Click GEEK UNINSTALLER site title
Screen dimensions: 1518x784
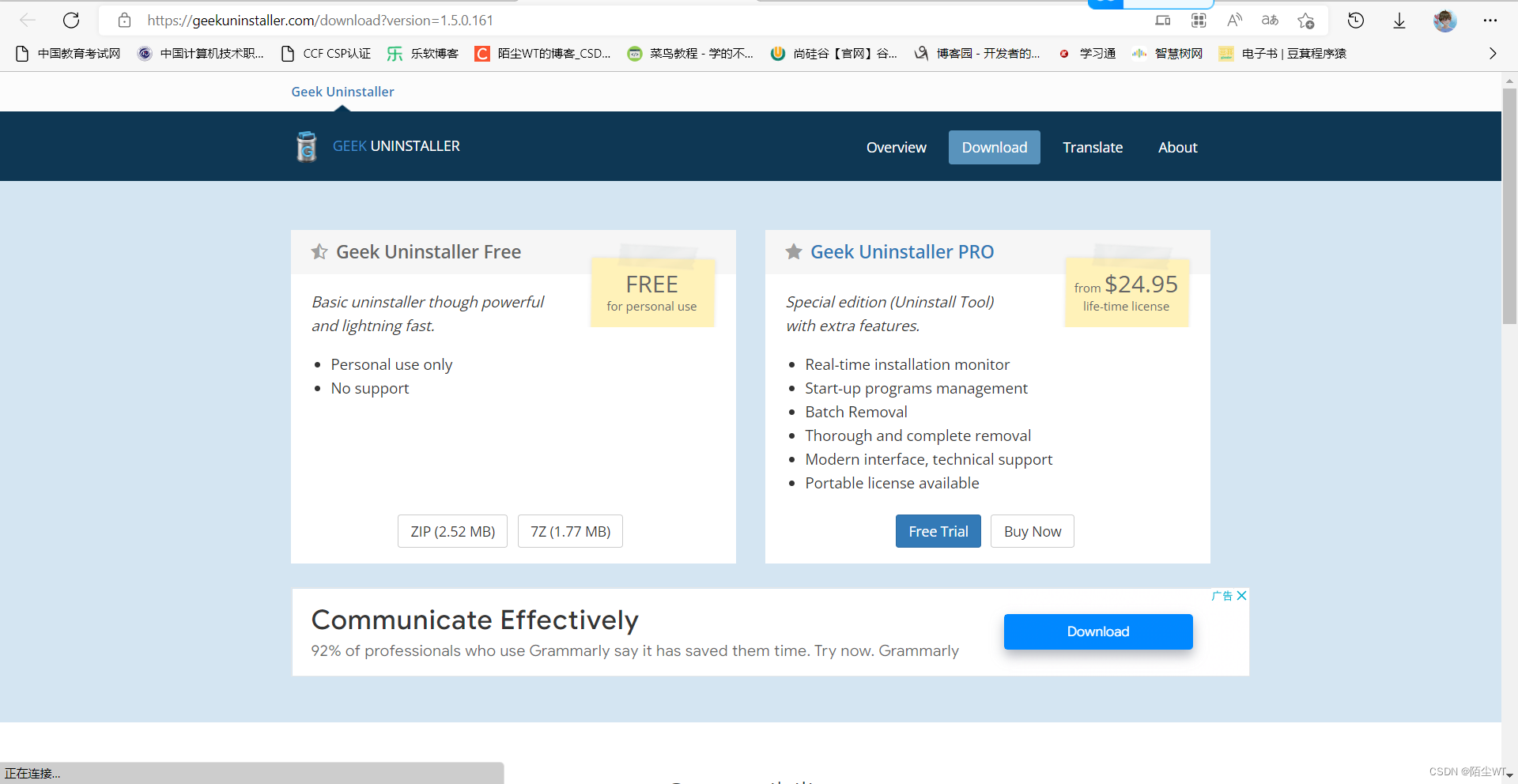click(396, 146)
